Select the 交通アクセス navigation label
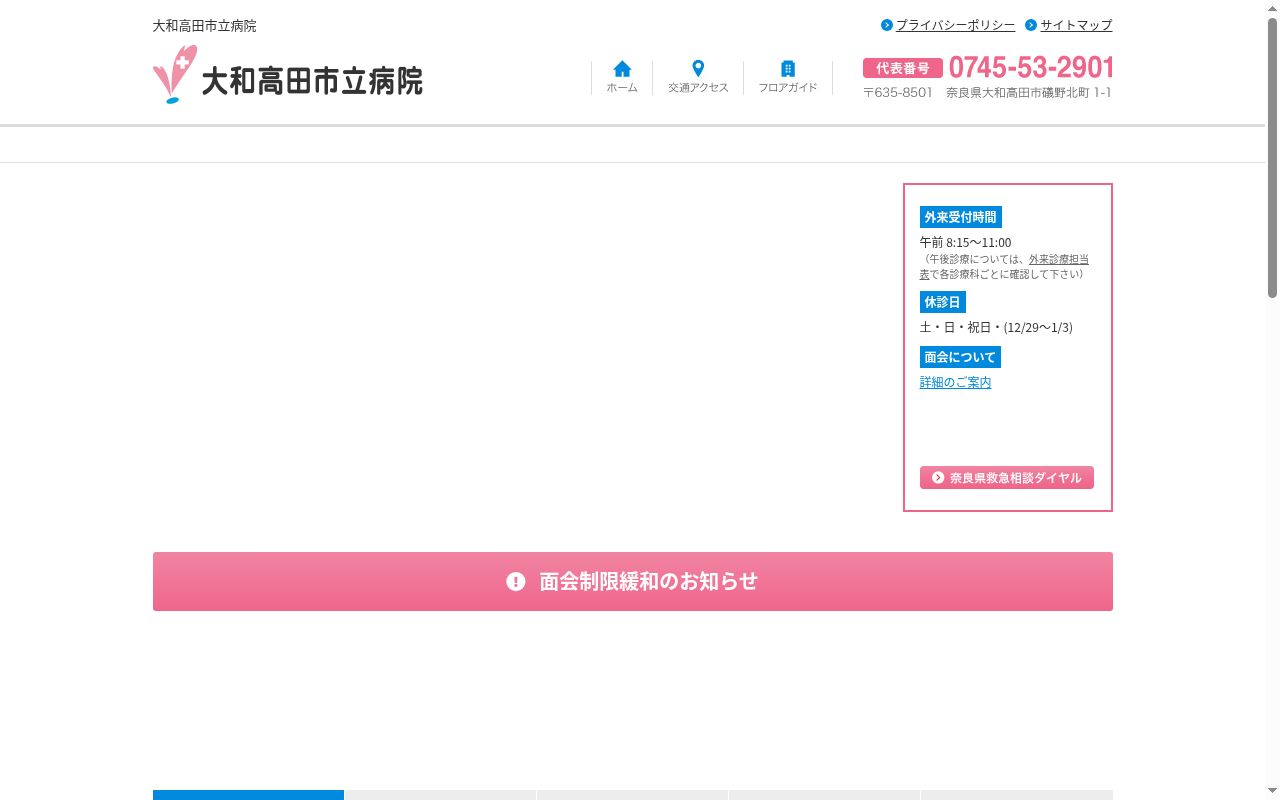This screenshot has width=1280, height=800. click(698, 88)
